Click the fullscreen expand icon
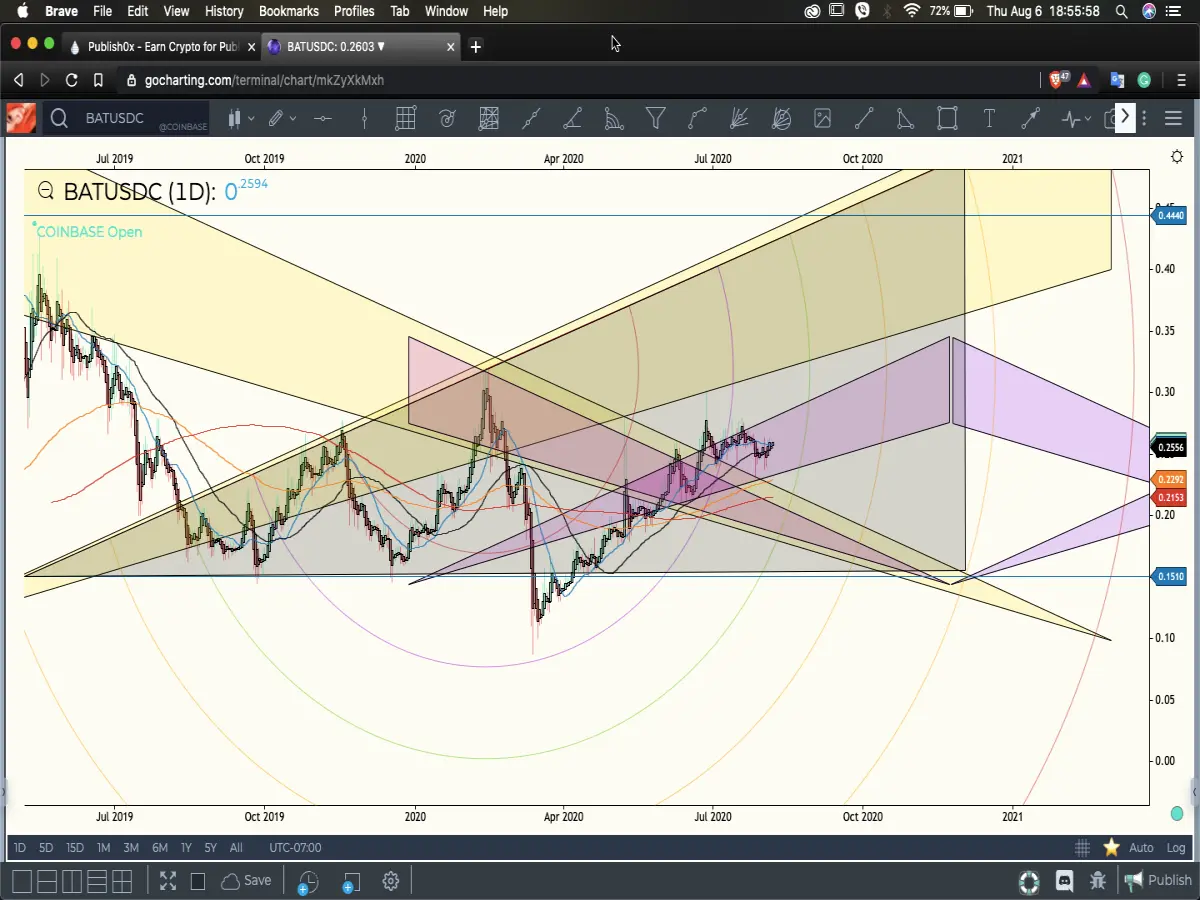The height and width of the screenshot is (900, 1200). click(167, 881)
